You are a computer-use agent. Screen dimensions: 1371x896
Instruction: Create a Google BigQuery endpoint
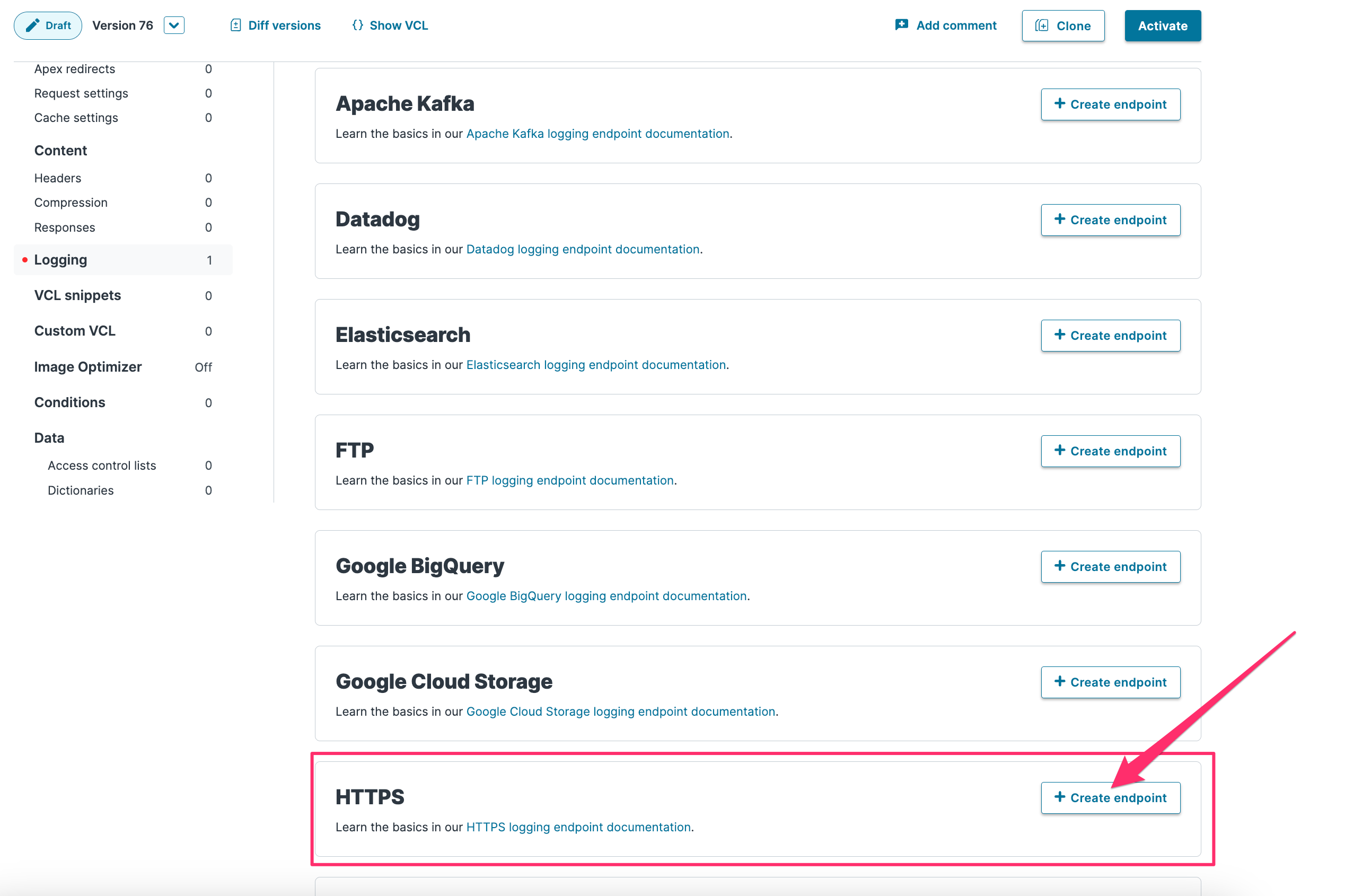pos(1110,566)
